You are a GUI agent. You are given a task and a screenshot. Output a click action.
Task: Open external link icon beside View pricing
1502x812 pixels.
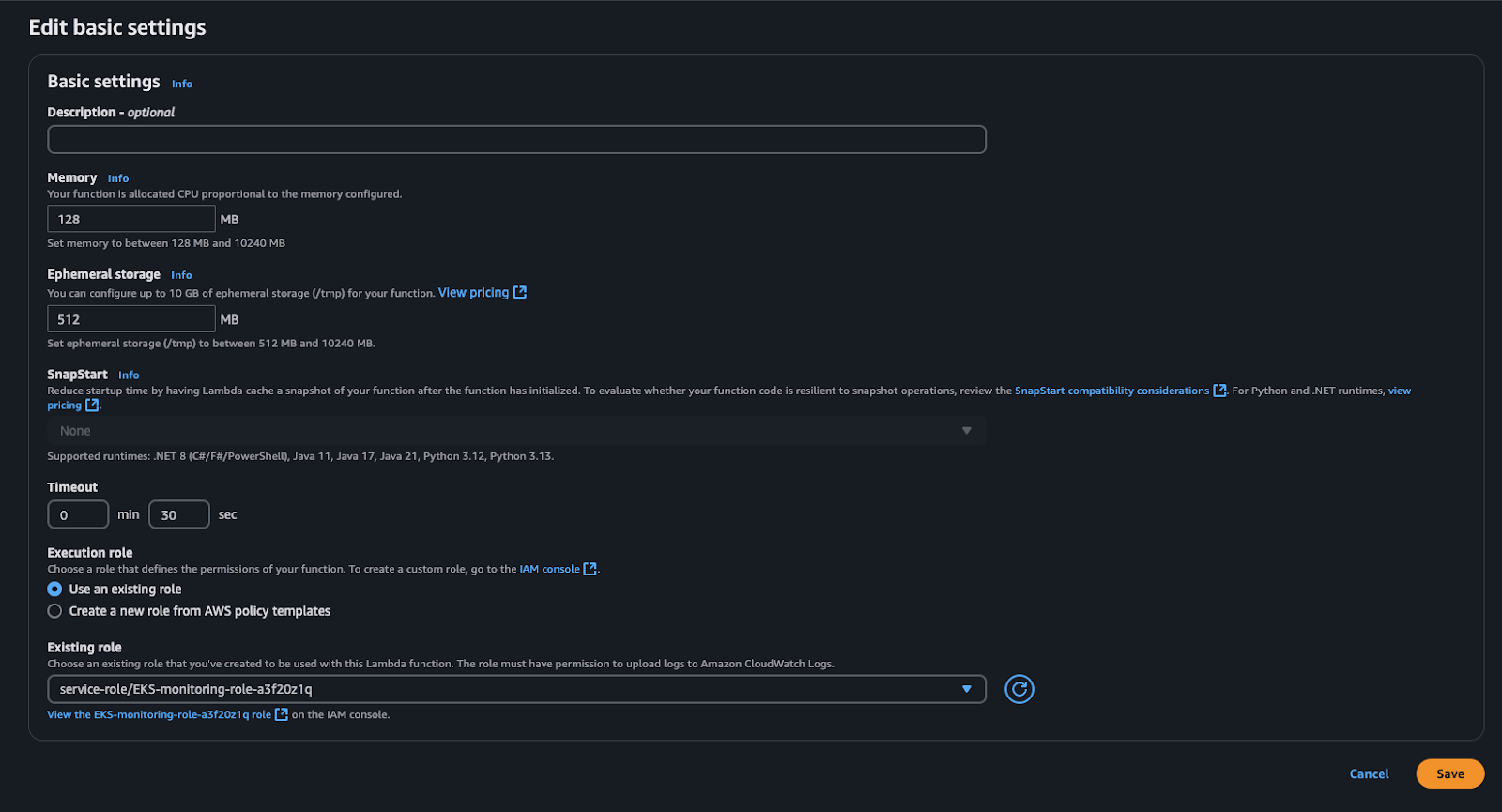tap(520, 292)
